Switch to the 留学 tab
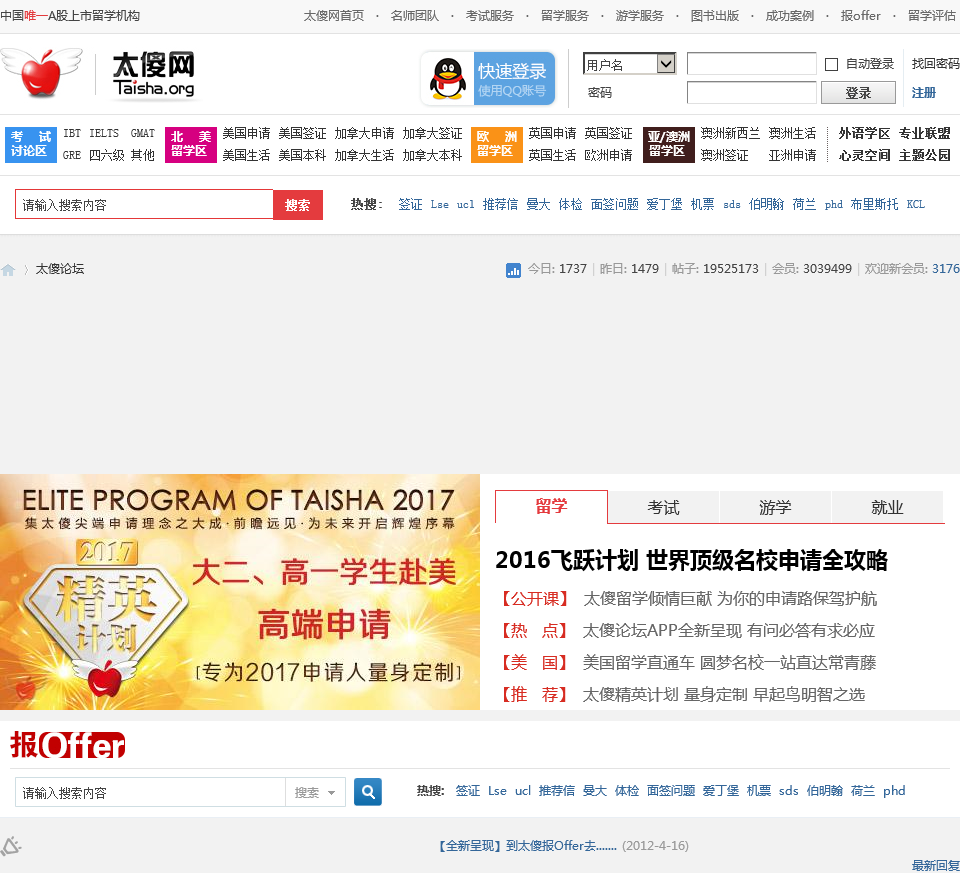The width and height of the screenshot is (960, 873). click(551, 506)
